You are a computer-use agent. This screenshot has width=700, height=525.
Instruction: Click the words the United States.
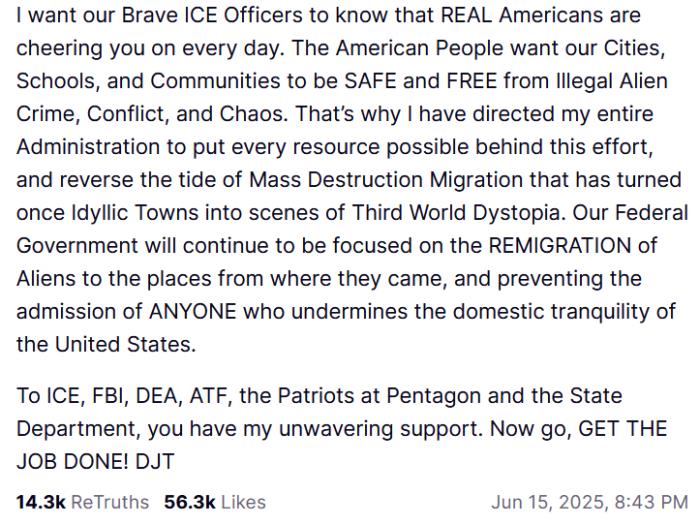click(x=106, y=345)
